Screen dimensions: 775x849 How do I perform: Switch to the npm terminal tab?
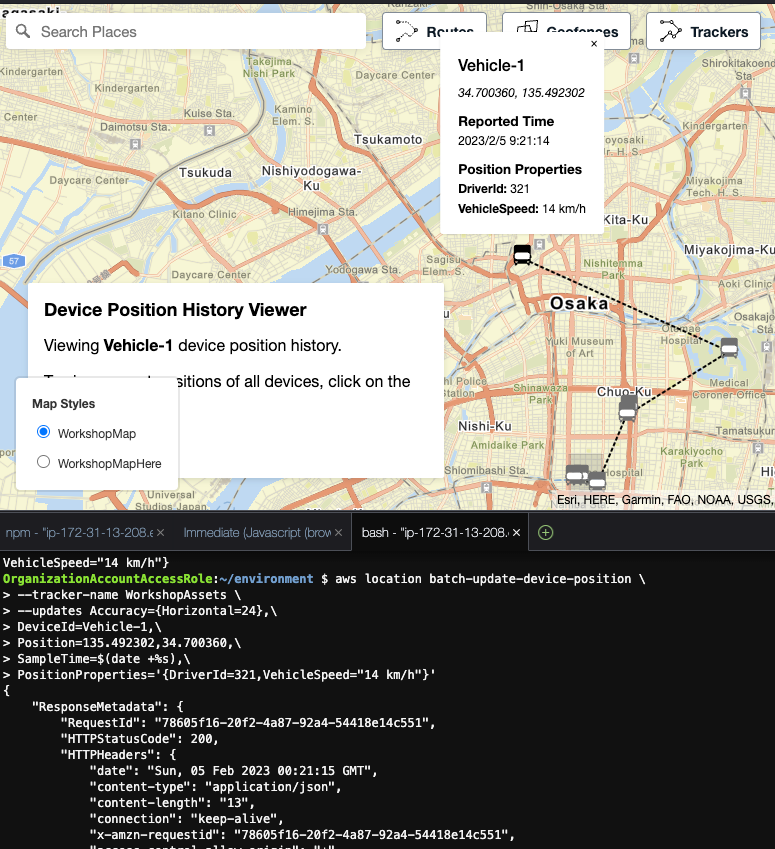point(79,533)
